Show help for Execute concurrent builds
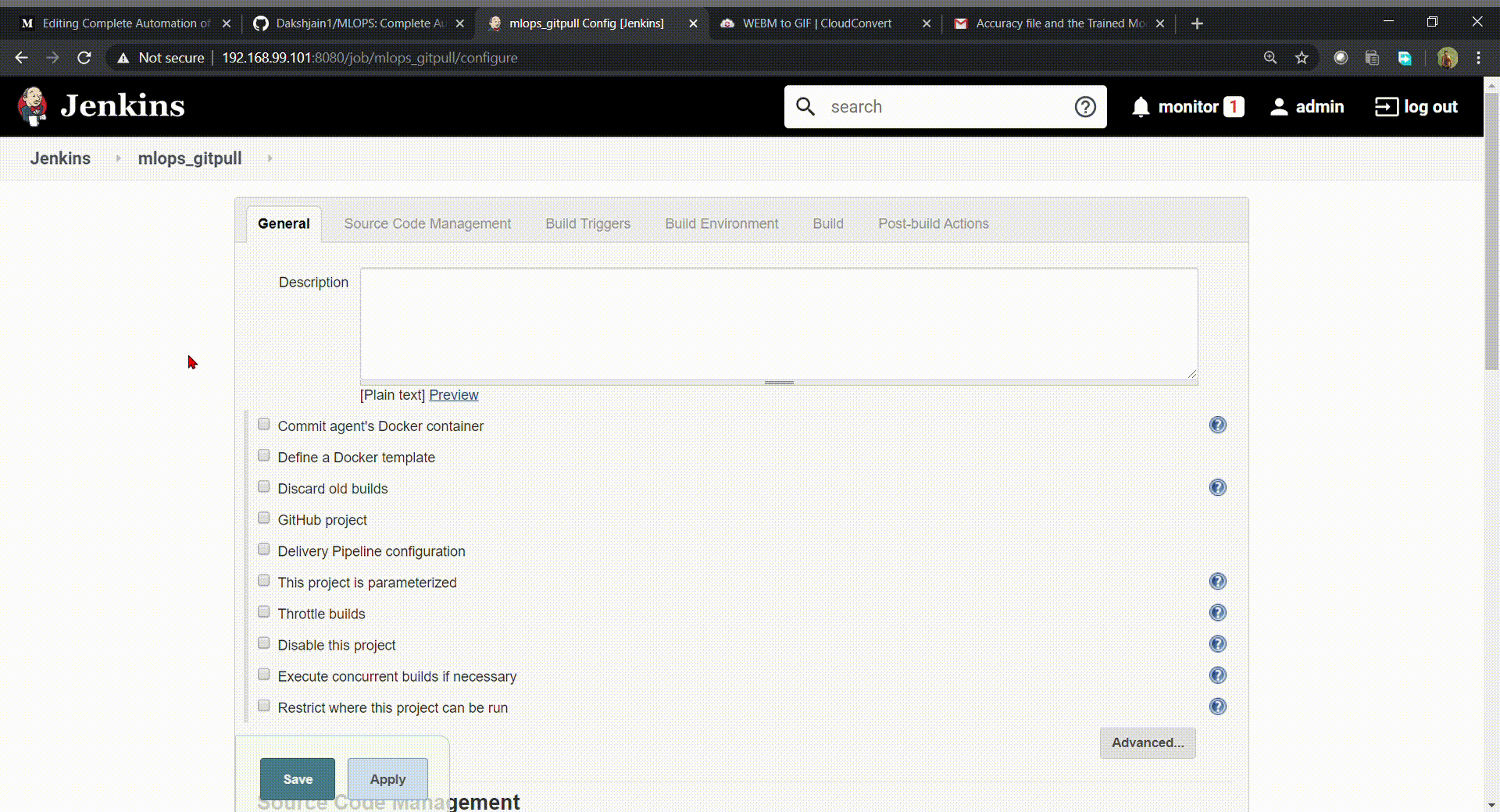 1217,675
